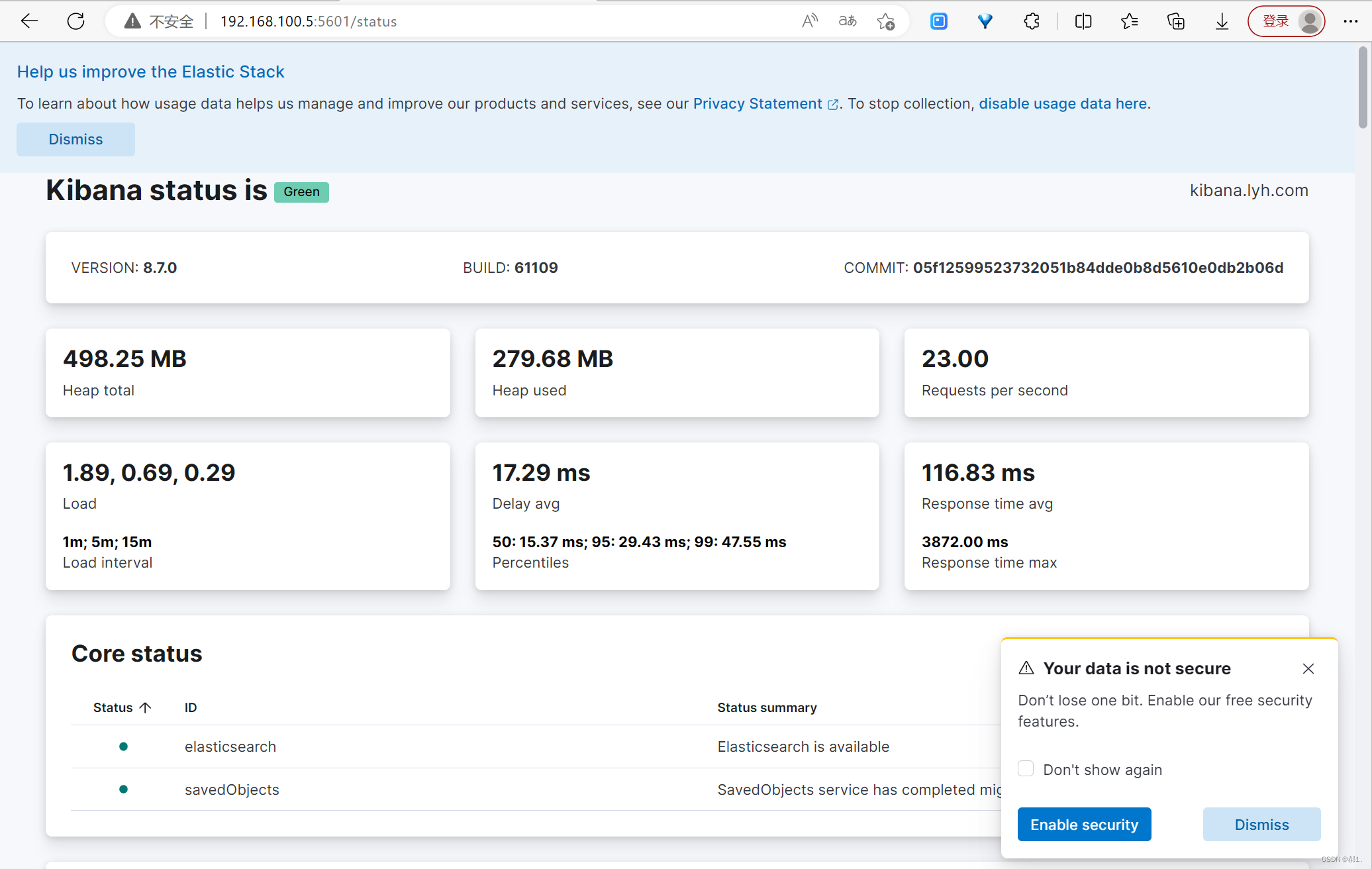This screenshot has height=869, width=1372.
Task: Click the savedObjects row ID
Action: [232, 790]
